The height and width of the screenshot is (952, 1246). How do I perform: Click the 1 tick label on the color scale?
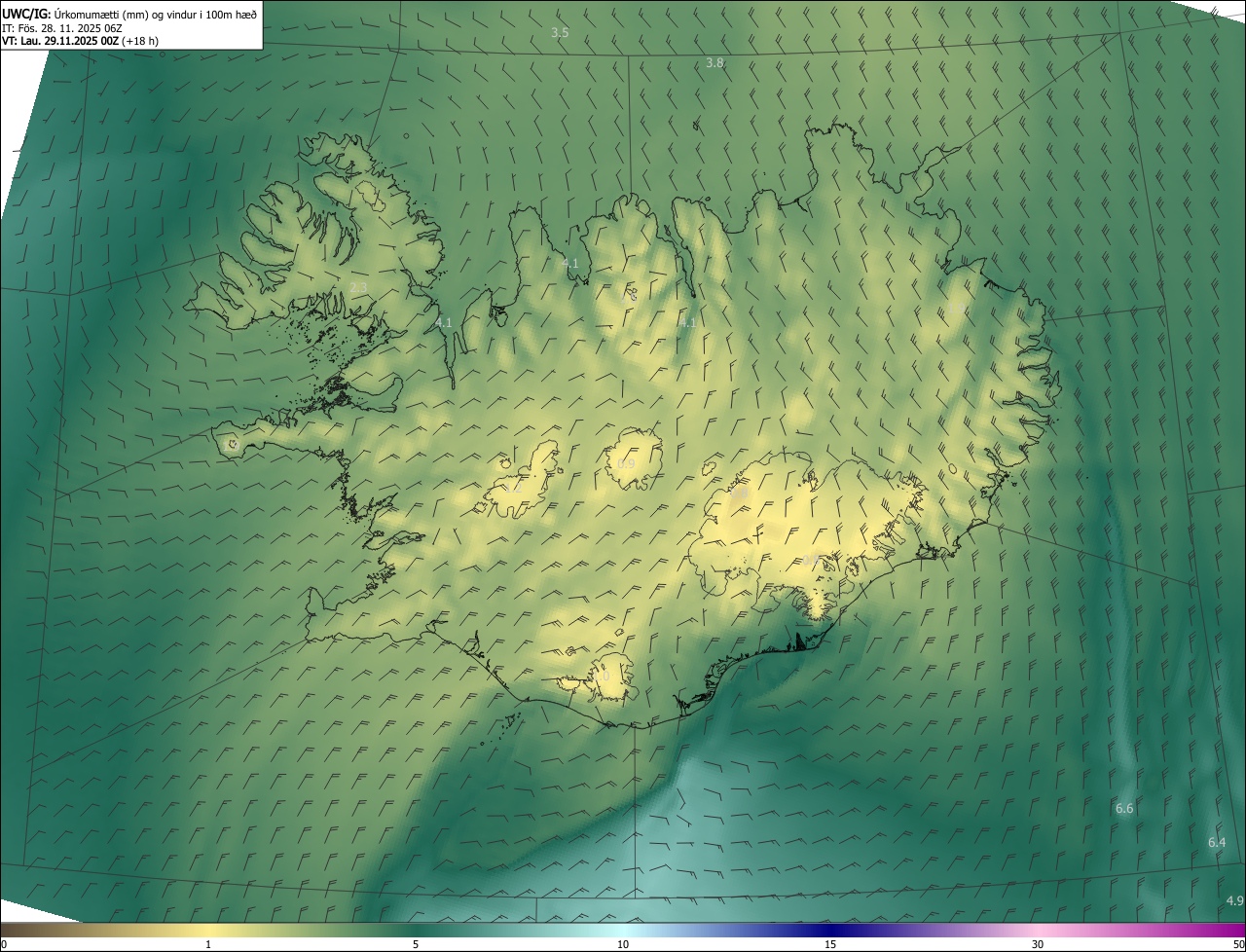click(x=208, y=944)
